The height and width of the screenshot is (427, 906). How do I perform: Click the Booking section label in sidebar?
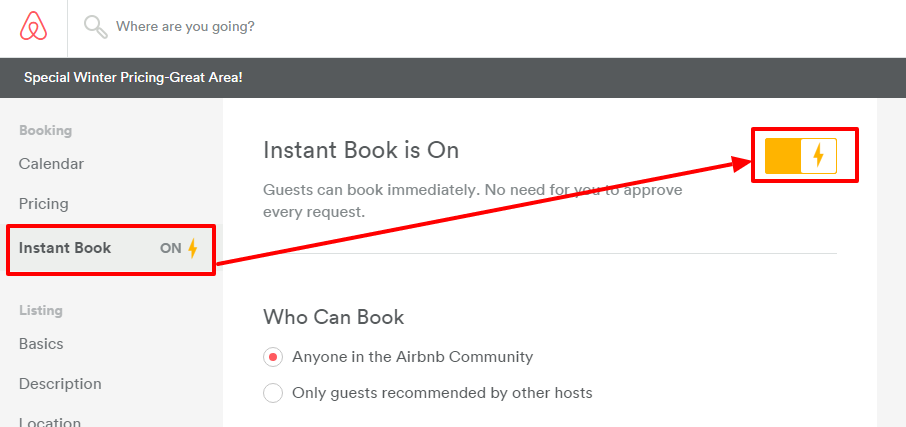coord(45,131)
